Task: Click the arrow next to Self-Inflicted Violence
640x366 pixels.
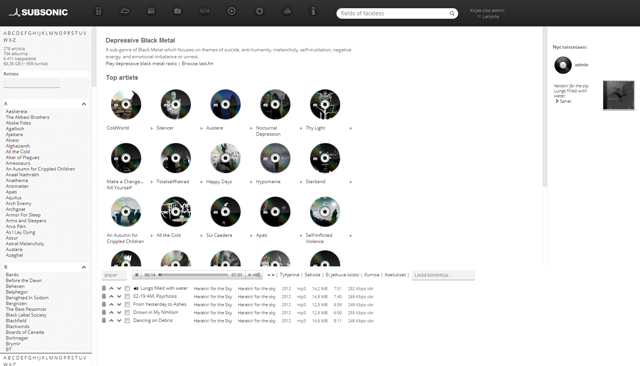Action: (x=351, y=235)
